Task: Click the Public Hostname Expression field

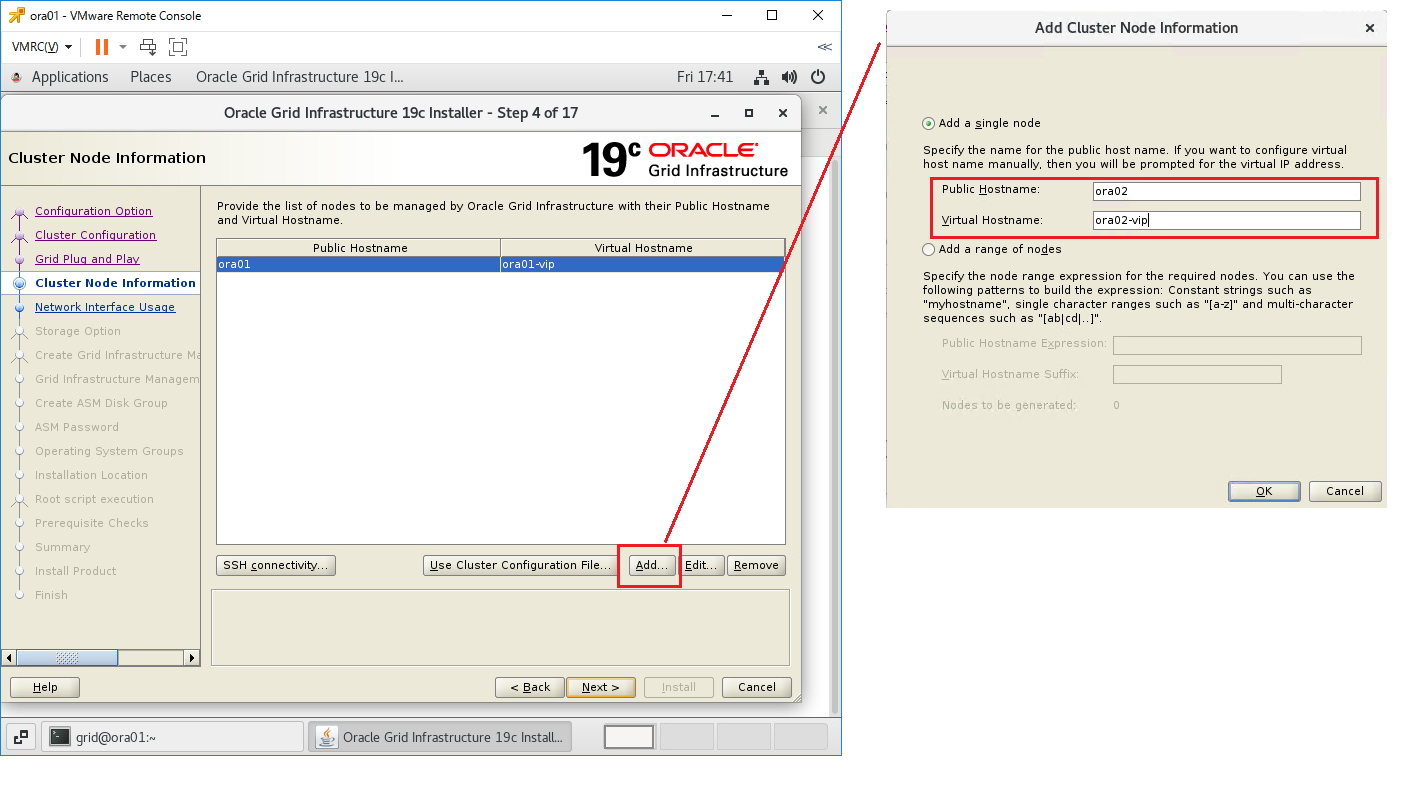Action: (x=1237, y=345)
